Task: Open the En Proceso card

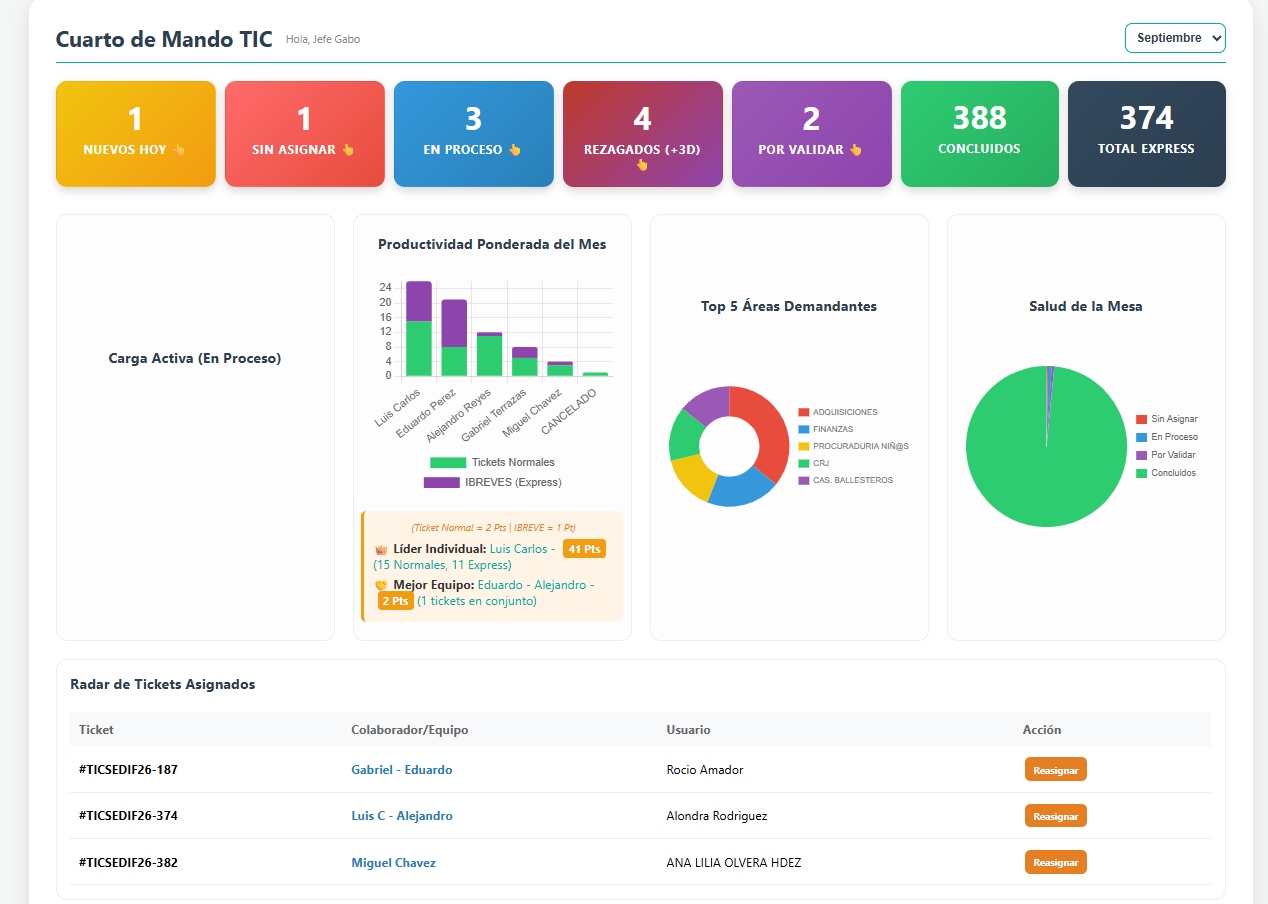Action: click(474, 134)
